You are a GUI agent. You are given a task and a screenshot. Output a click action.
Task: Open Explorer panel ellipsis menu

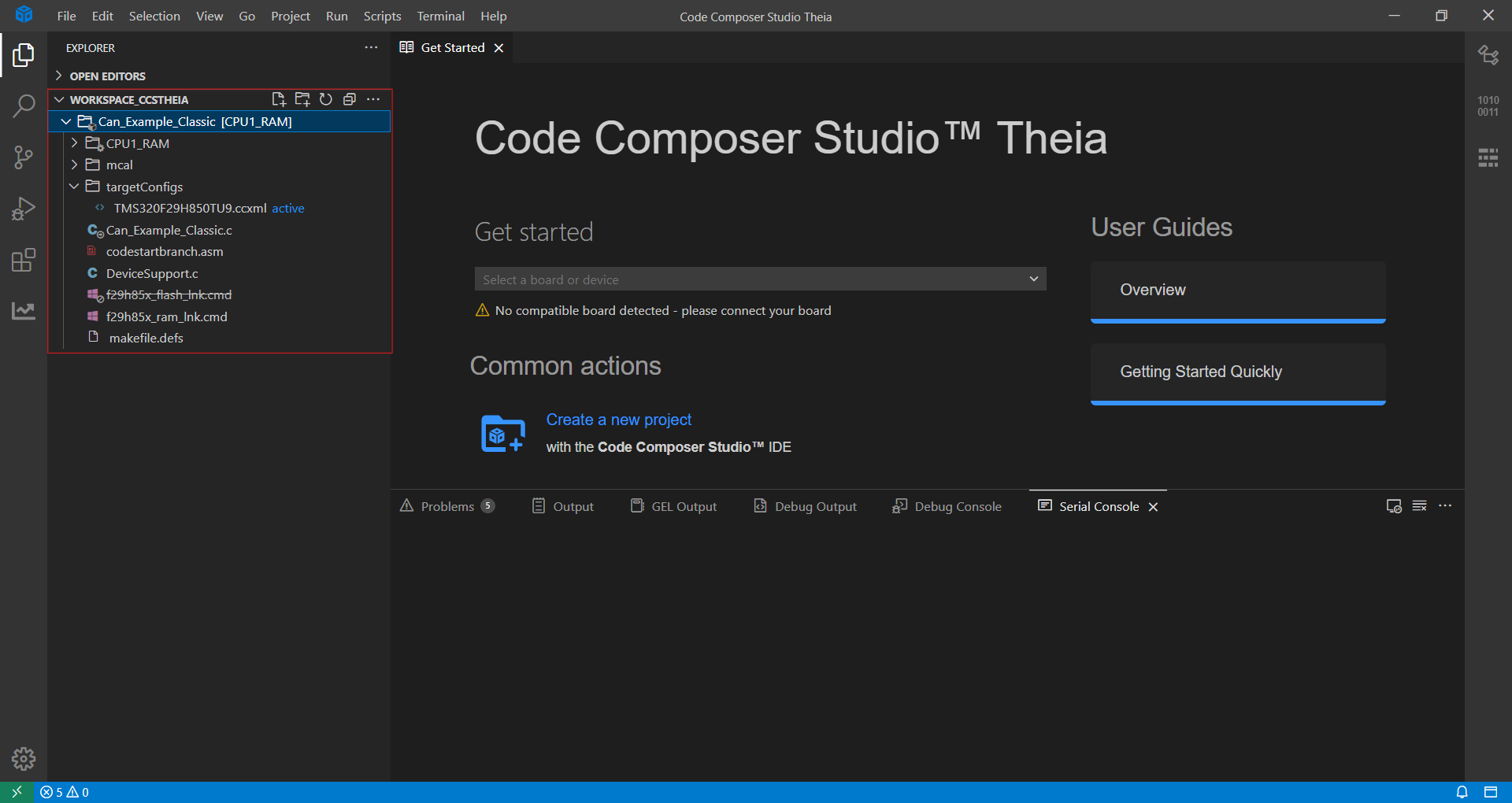pos(371,47)
